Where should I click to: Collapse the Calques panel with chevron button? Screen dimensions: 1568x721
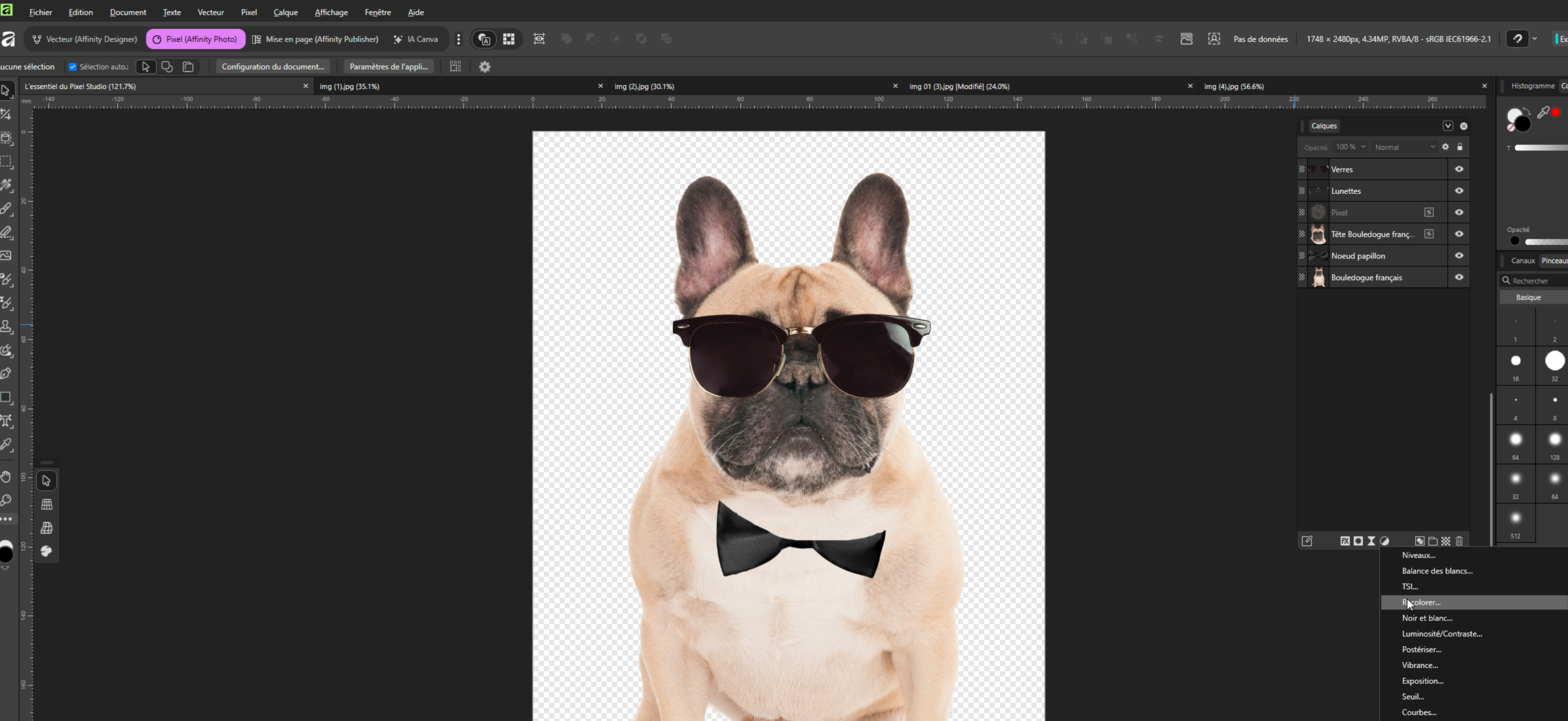1448,126
